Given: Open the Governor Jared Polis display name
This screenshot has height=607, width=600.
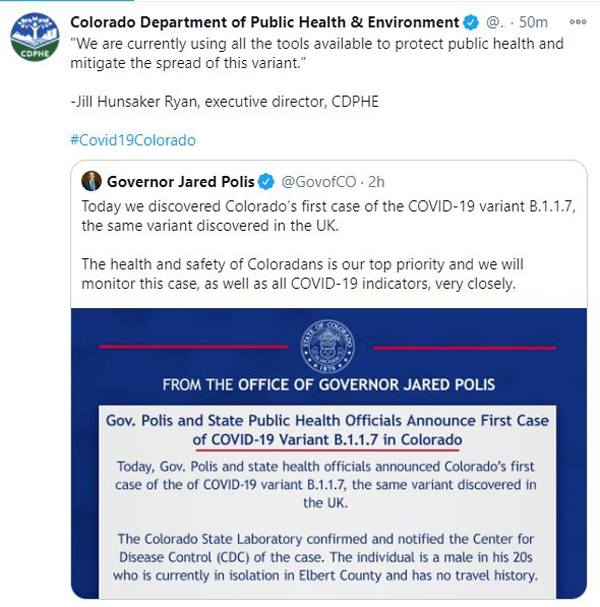Looking at the screenshot, I should (x=180, y=182).
